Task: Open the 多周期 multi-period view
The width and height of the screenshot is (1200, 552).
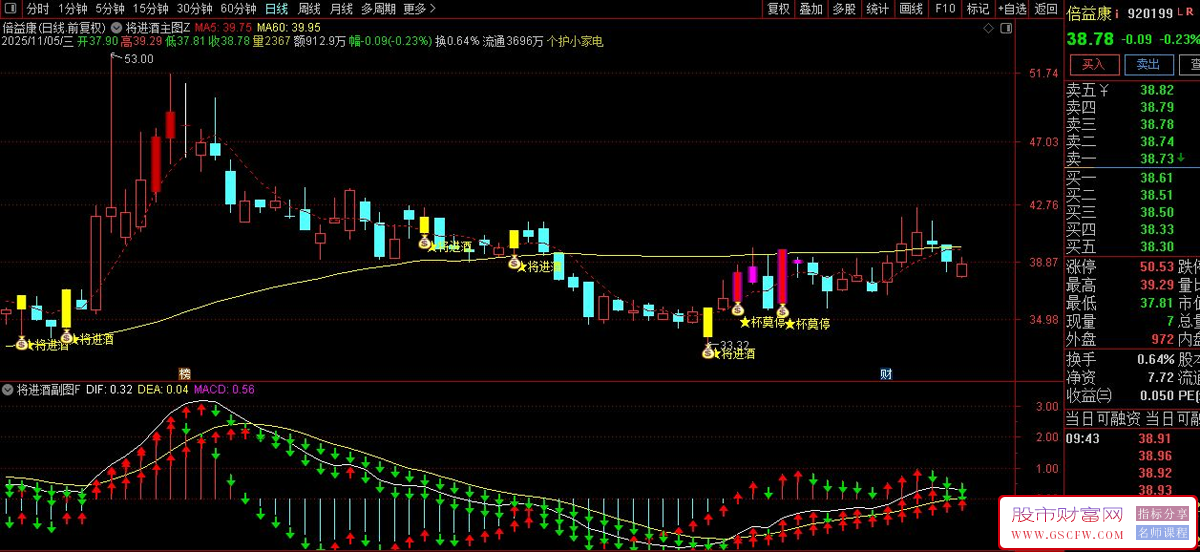Action: pos(378,9)
